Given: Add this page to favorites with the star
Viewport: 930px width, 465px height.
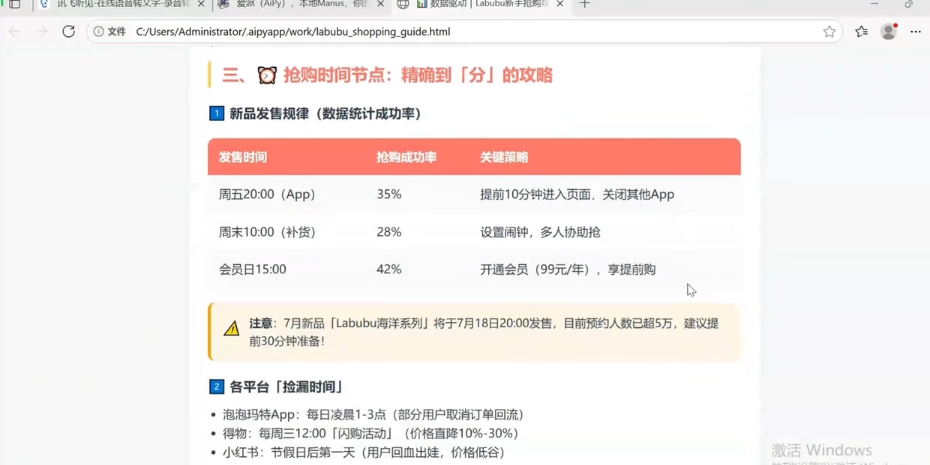Looking at the screenshot, I should click(829, 31).
